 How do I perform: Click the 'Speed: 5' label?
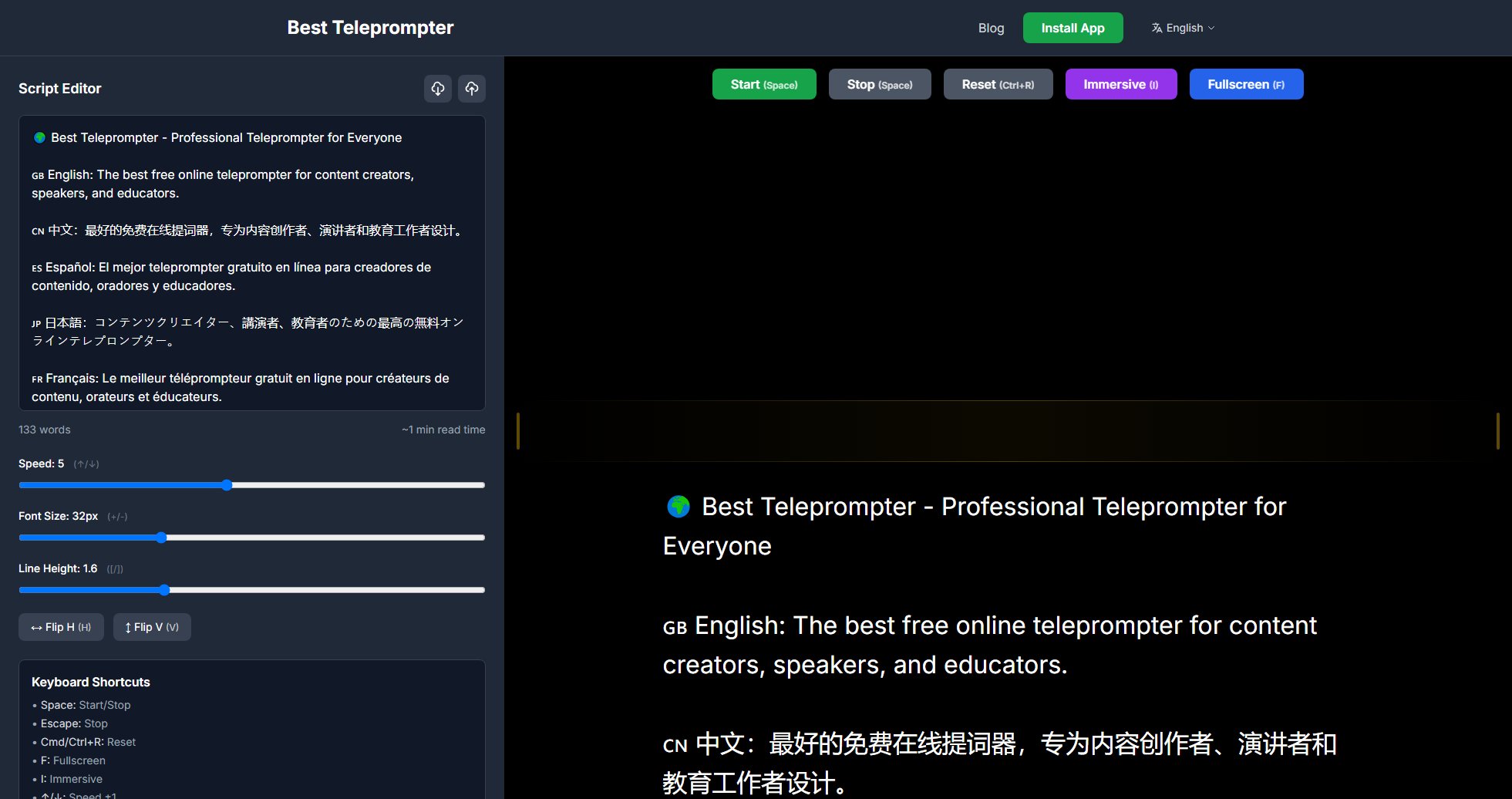(42, 464)
